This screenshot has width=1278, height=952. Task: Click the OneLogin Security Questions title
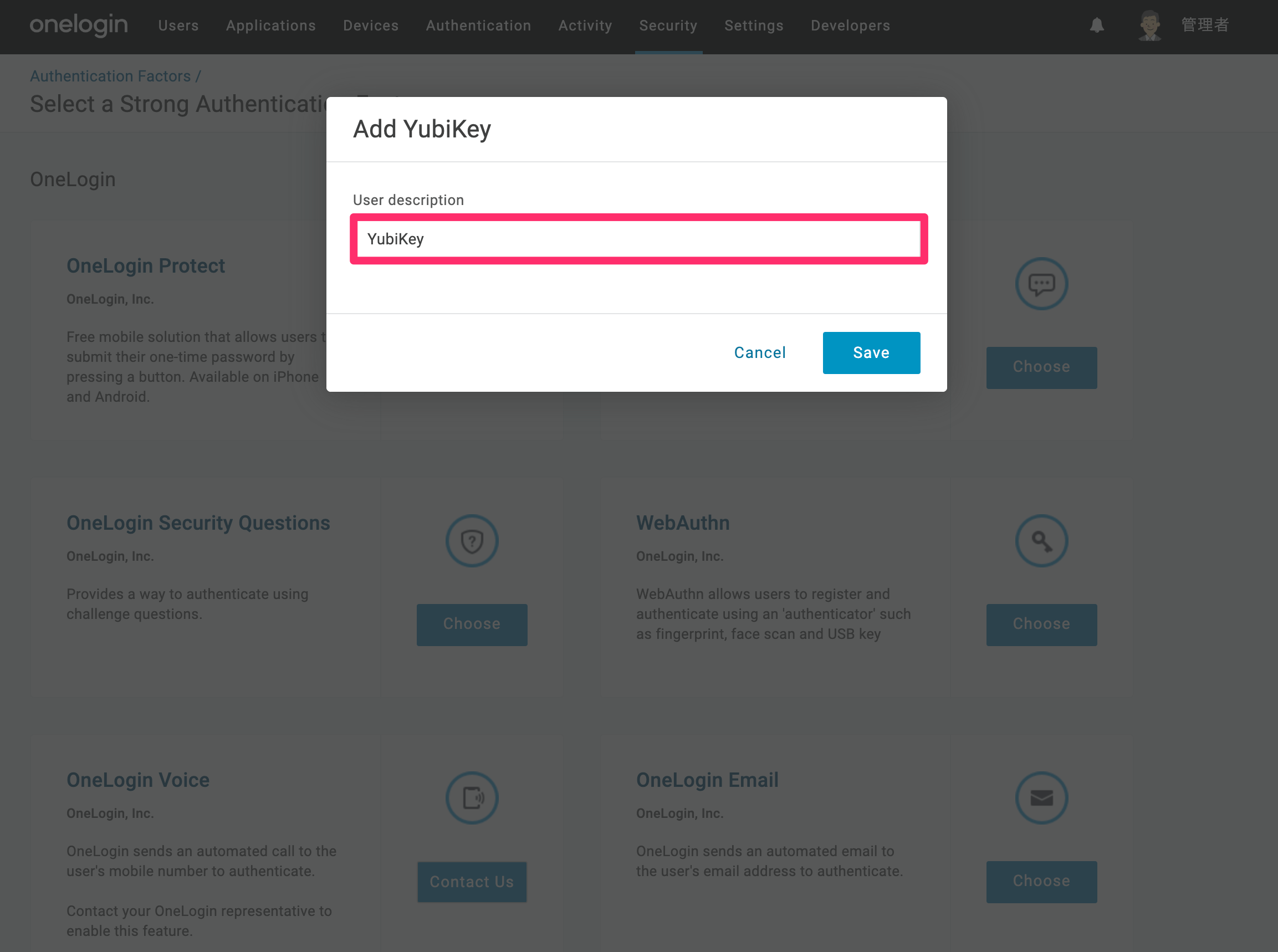point(198,523)
